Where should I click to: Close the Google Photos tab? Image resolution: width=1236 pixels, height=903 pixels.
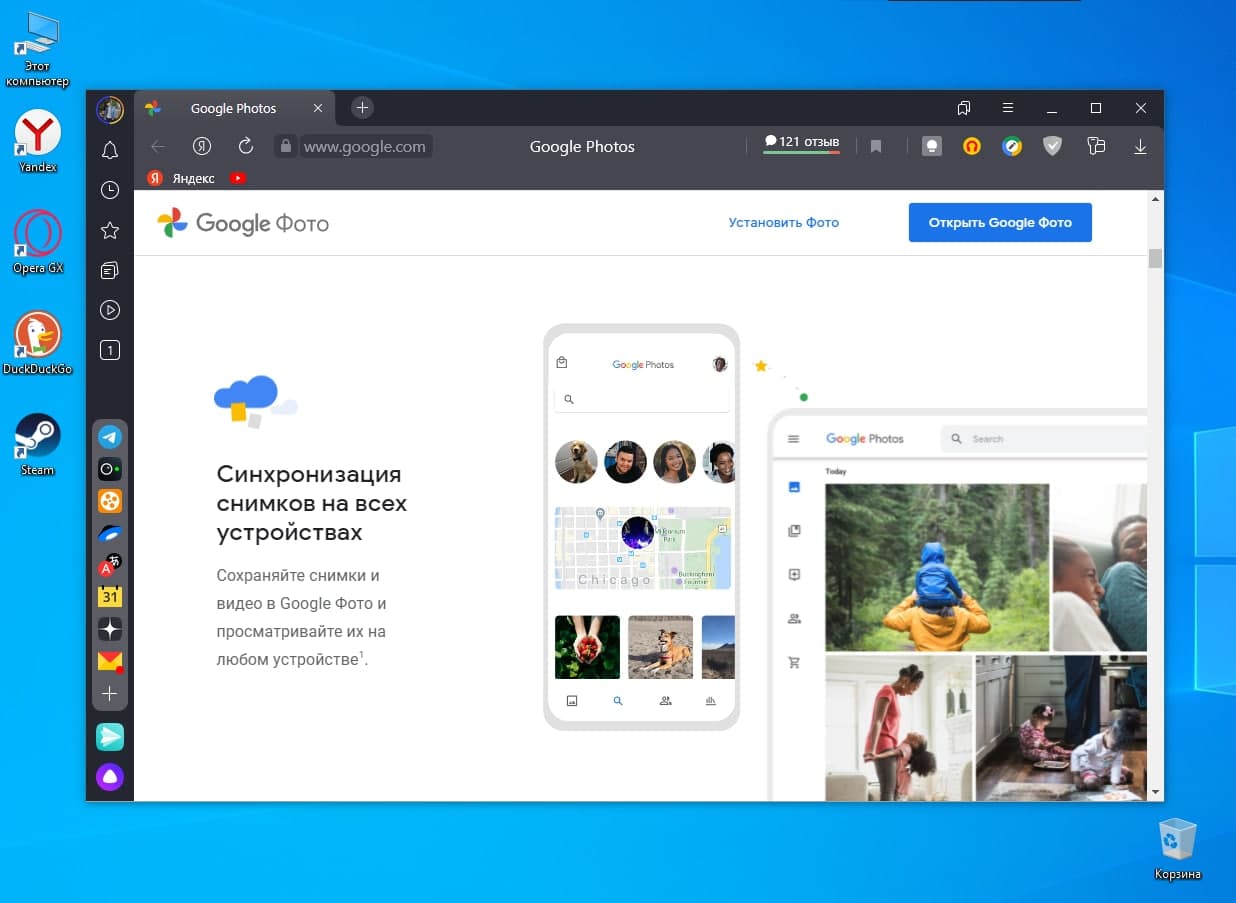pos(318,108)
